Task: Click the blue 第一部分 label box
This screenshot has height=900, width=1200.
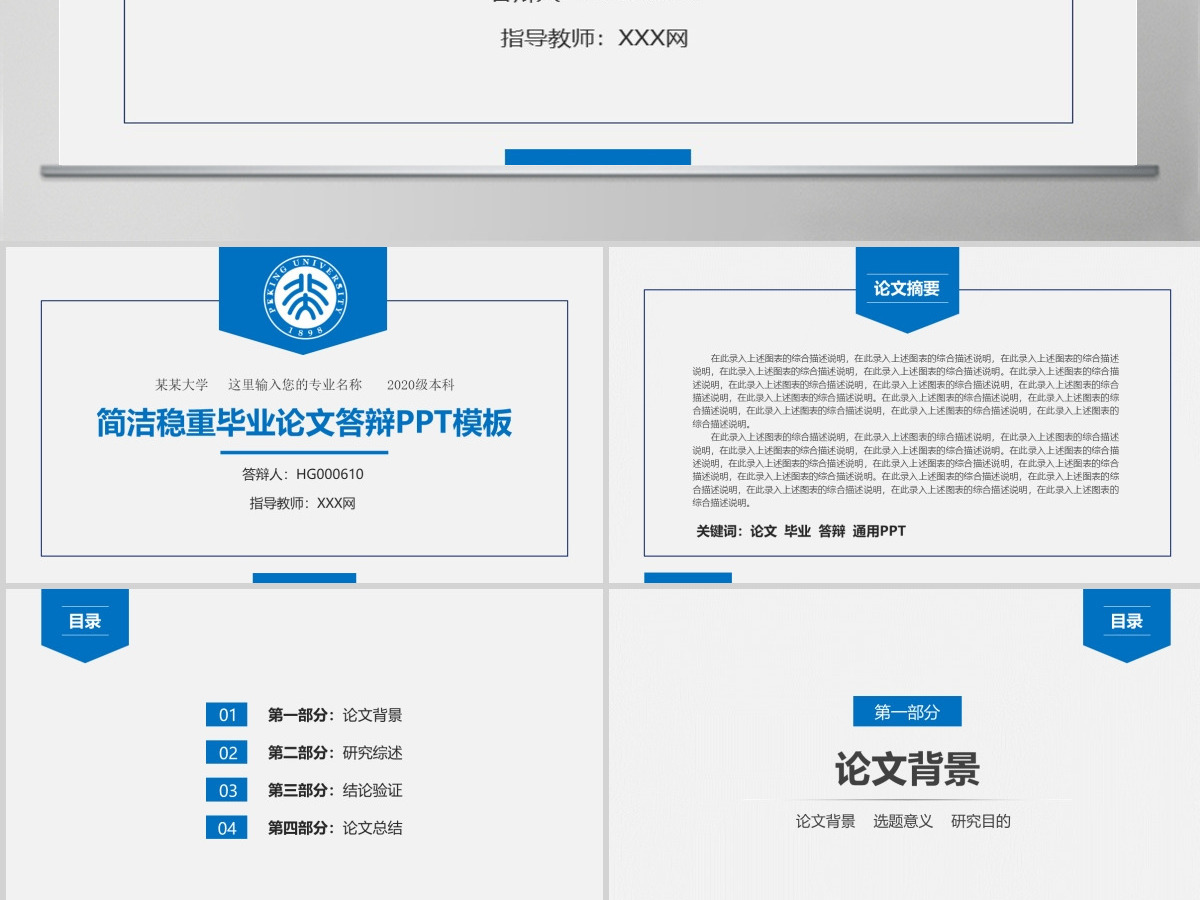Action: 907,712
